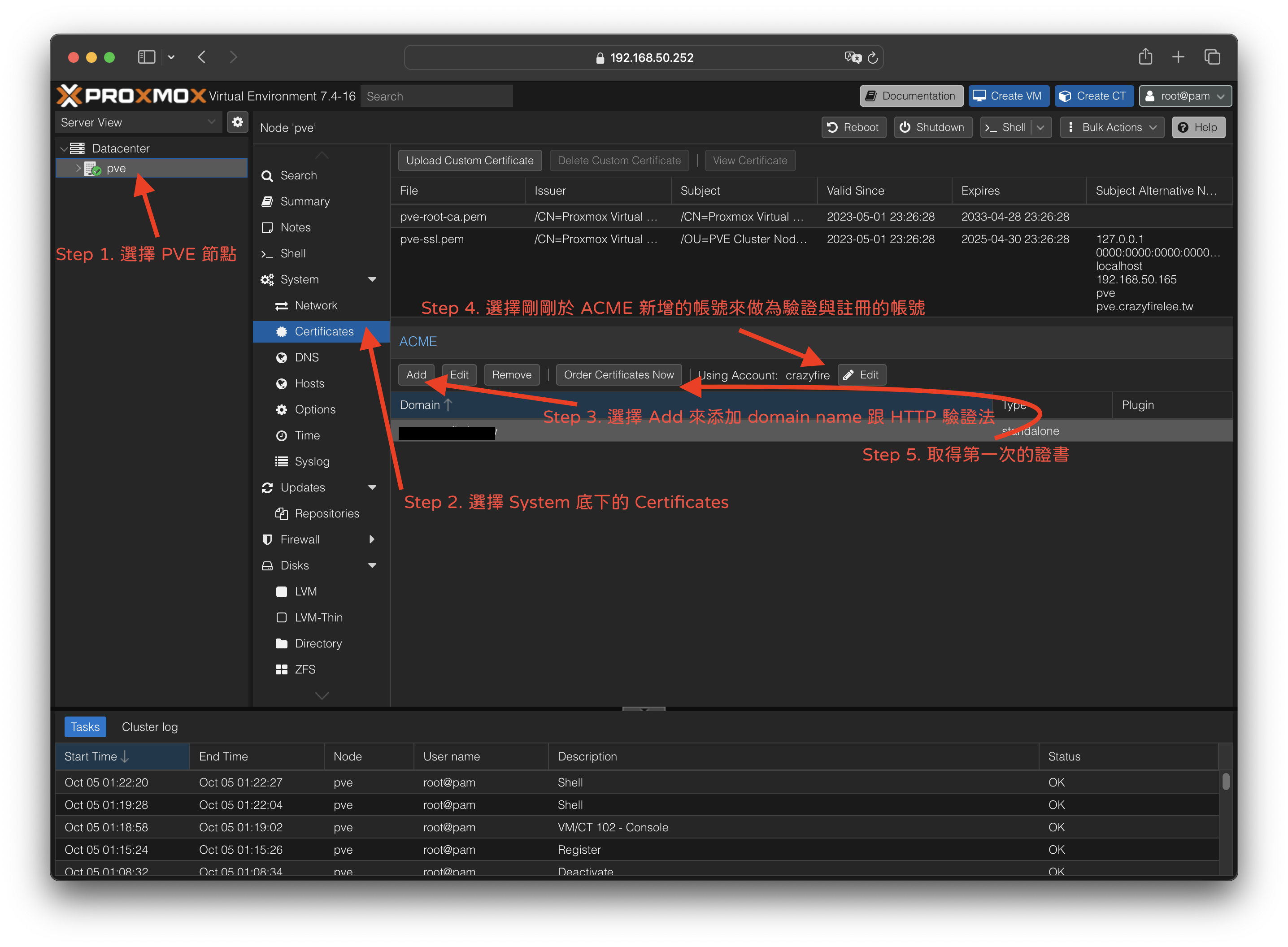The width and height of the screenshot is (1288, 947).
Task: Collapse the System section arrow
Action: [x=372, y=280]
